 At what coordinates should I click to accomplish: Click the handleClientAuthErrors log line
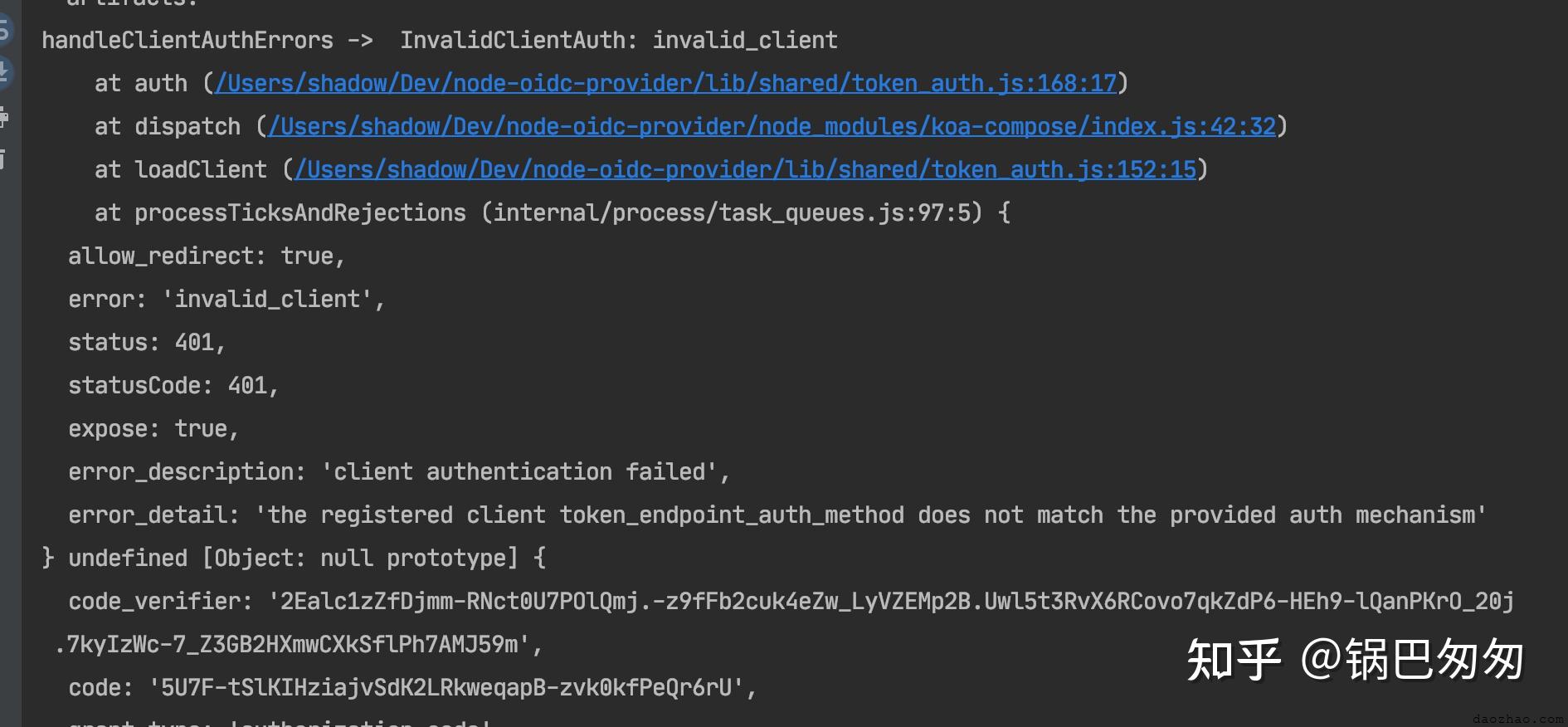coord(440,40)
